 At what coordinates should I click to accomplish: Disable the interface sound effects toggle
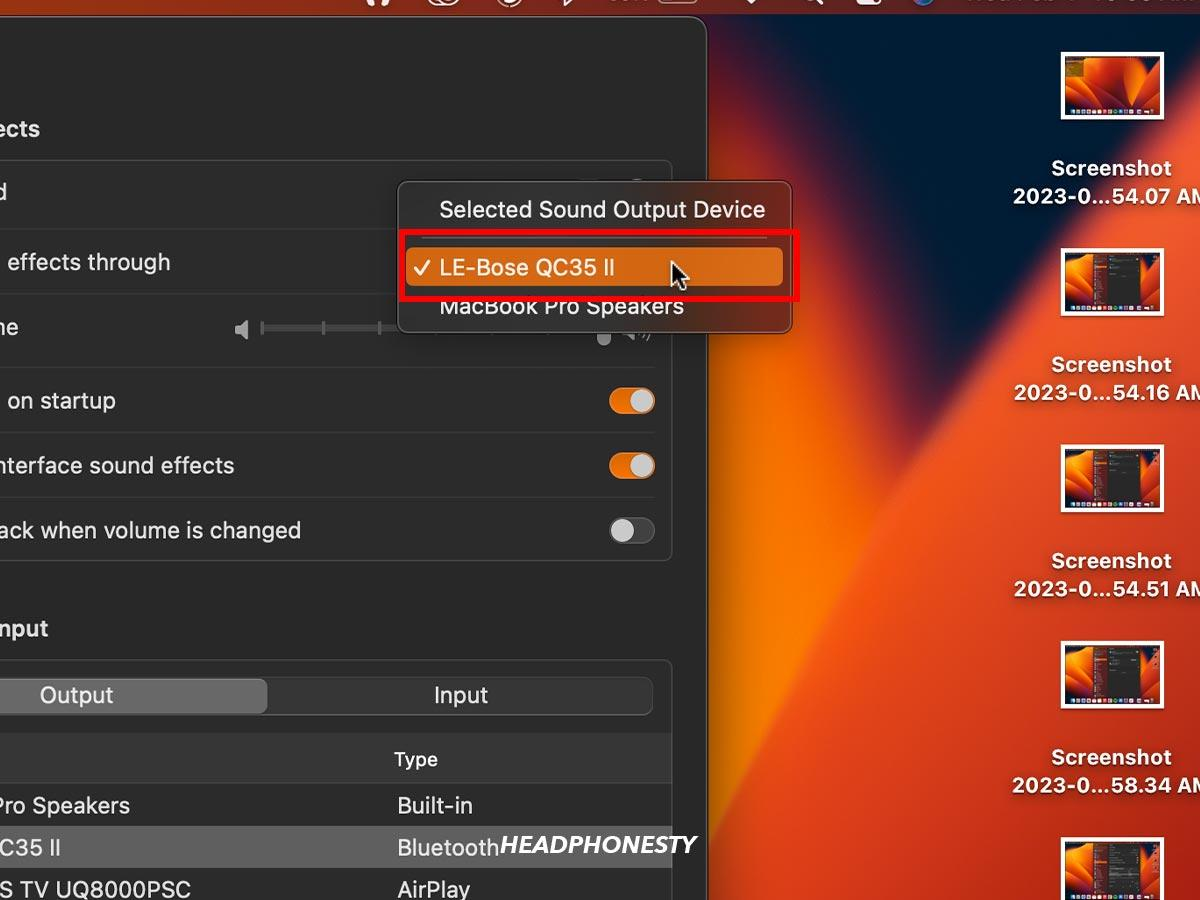631,465
